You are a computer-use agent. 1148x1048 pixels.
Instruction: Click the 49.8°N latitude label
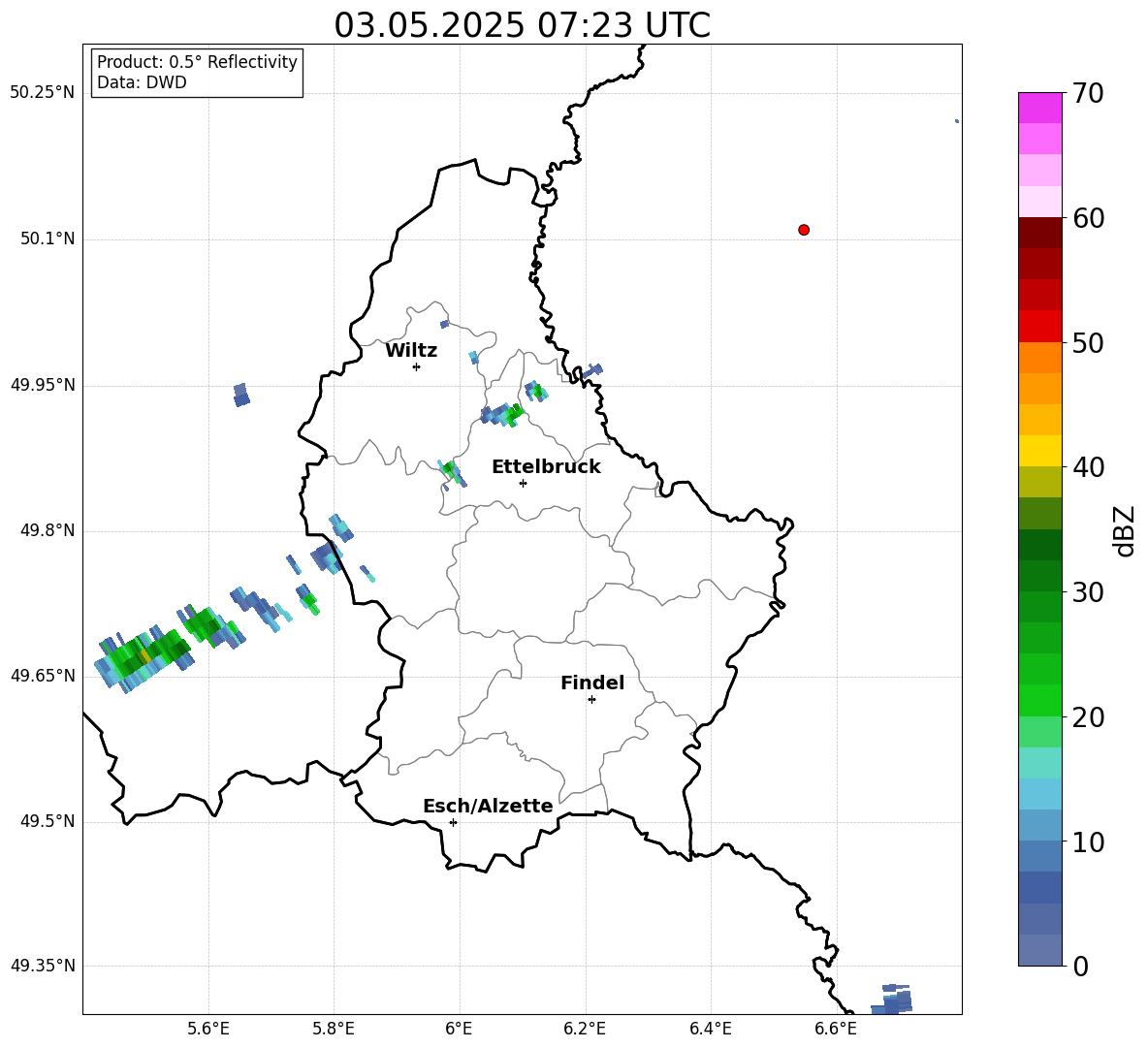47,530
